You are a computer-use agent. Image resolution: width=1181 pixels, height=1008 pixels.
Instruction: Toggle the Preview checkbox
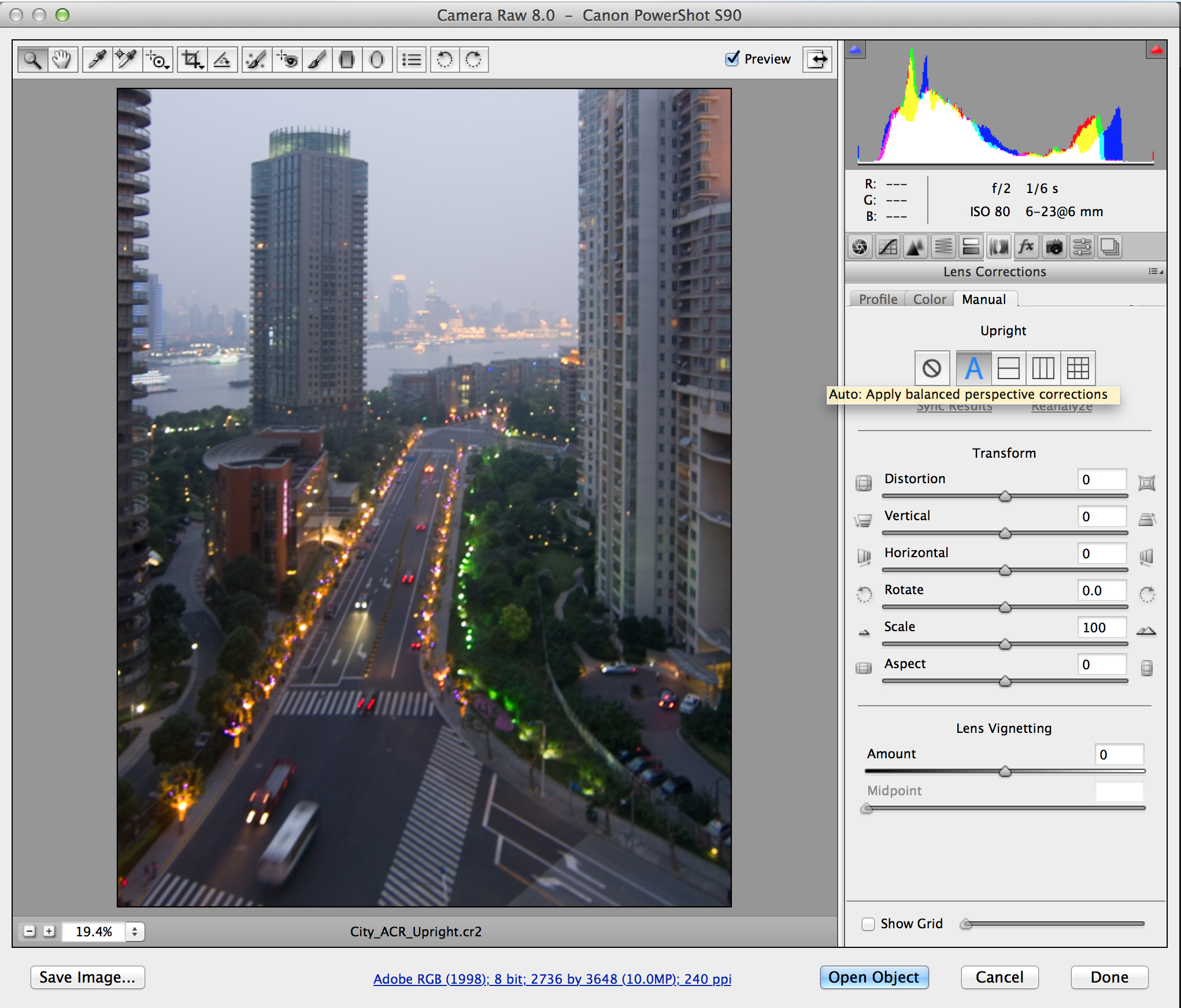[732, 59]
